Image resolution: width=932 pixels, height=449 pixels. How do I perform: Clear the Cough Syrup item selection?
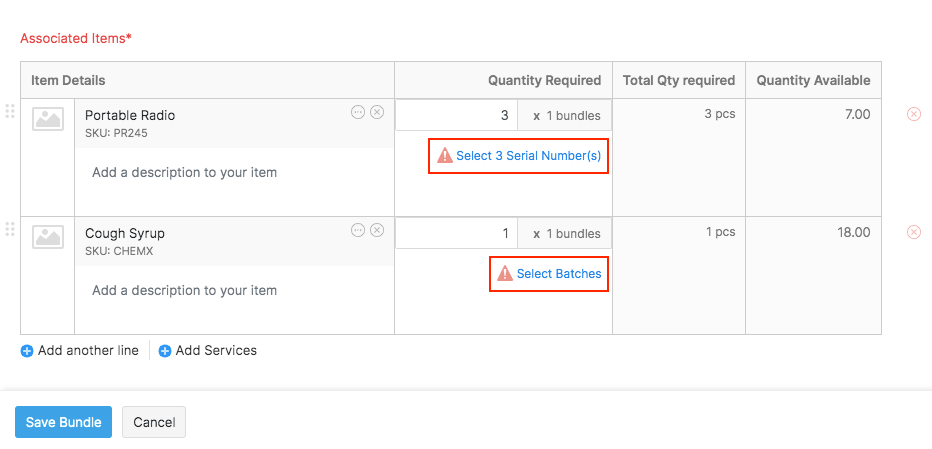click(x=377, y=231)
